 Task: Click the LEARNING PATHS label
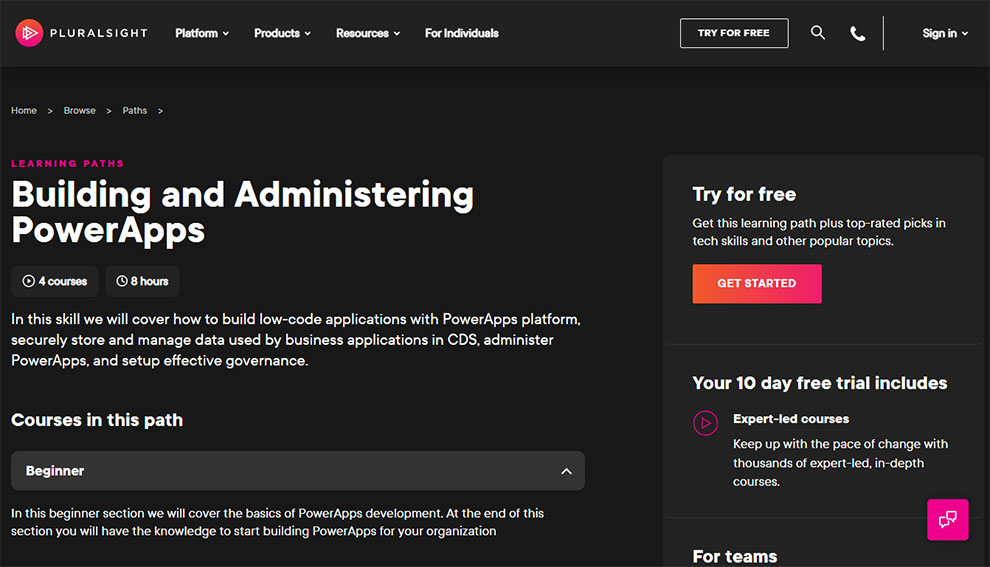pyautogui.click(x=68, y=164)
